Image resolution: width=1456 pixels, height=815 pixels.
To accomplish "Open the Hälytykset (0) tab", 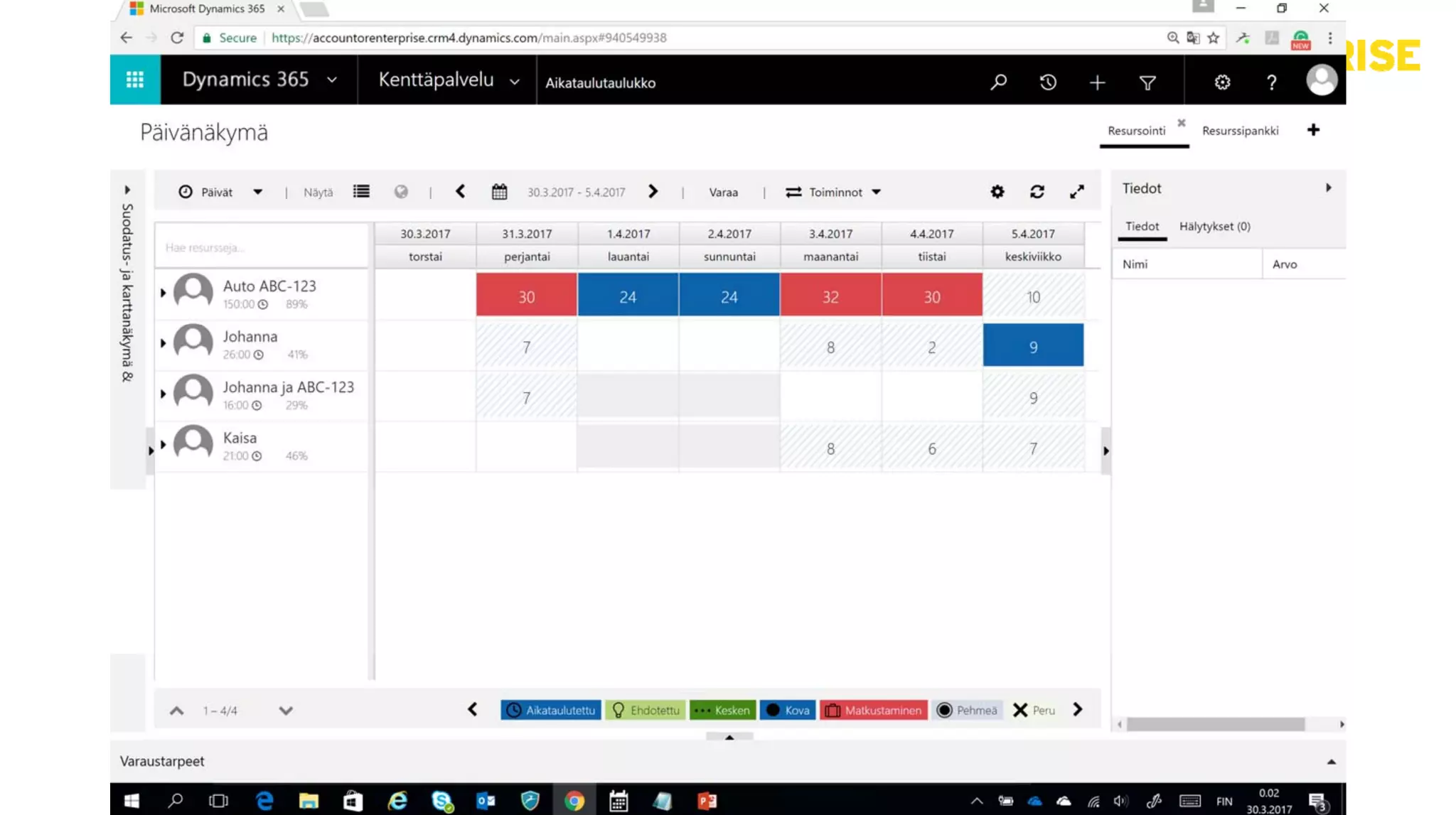I will (1214, 226).
